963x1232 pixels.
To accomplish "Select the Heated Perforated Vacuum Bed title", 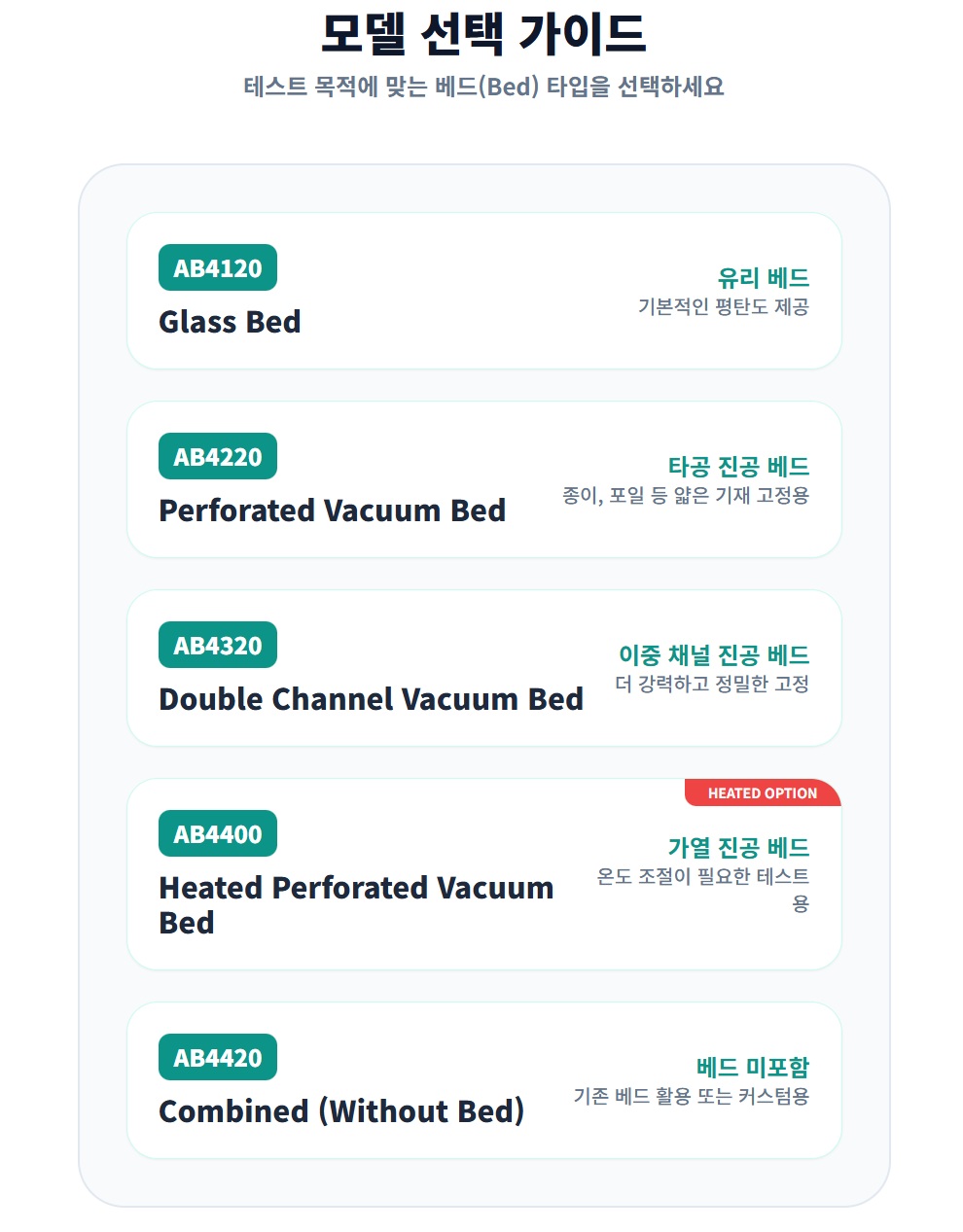I will [356, 904].
